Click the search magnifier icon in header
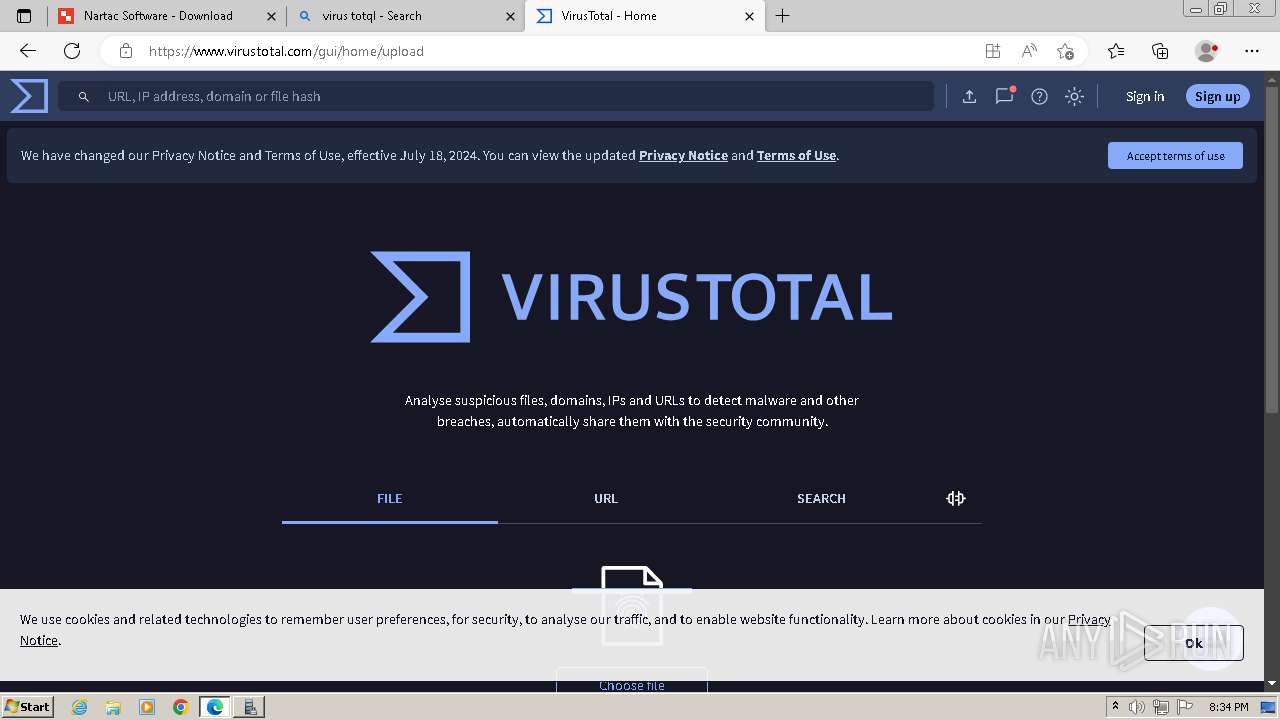Viewport: 1280px width, 720px height. (x=84, y=97)
